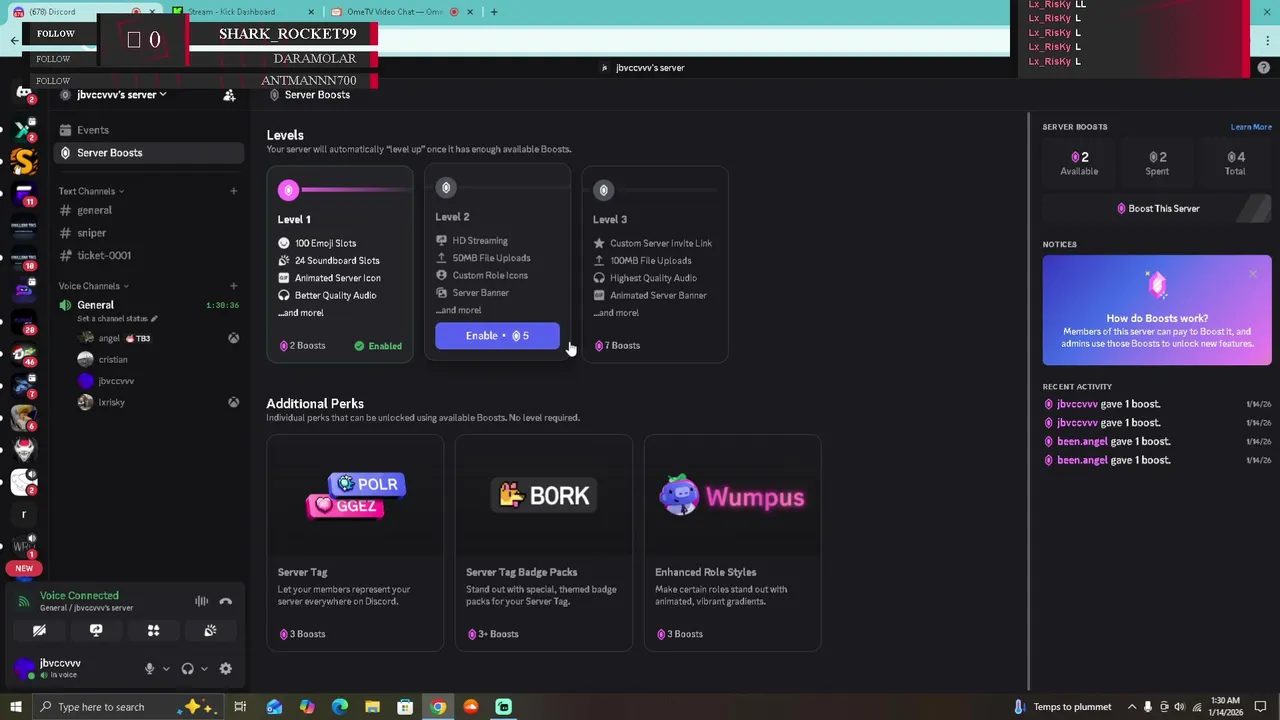Click the Available boosts count

pos(1079,163)
